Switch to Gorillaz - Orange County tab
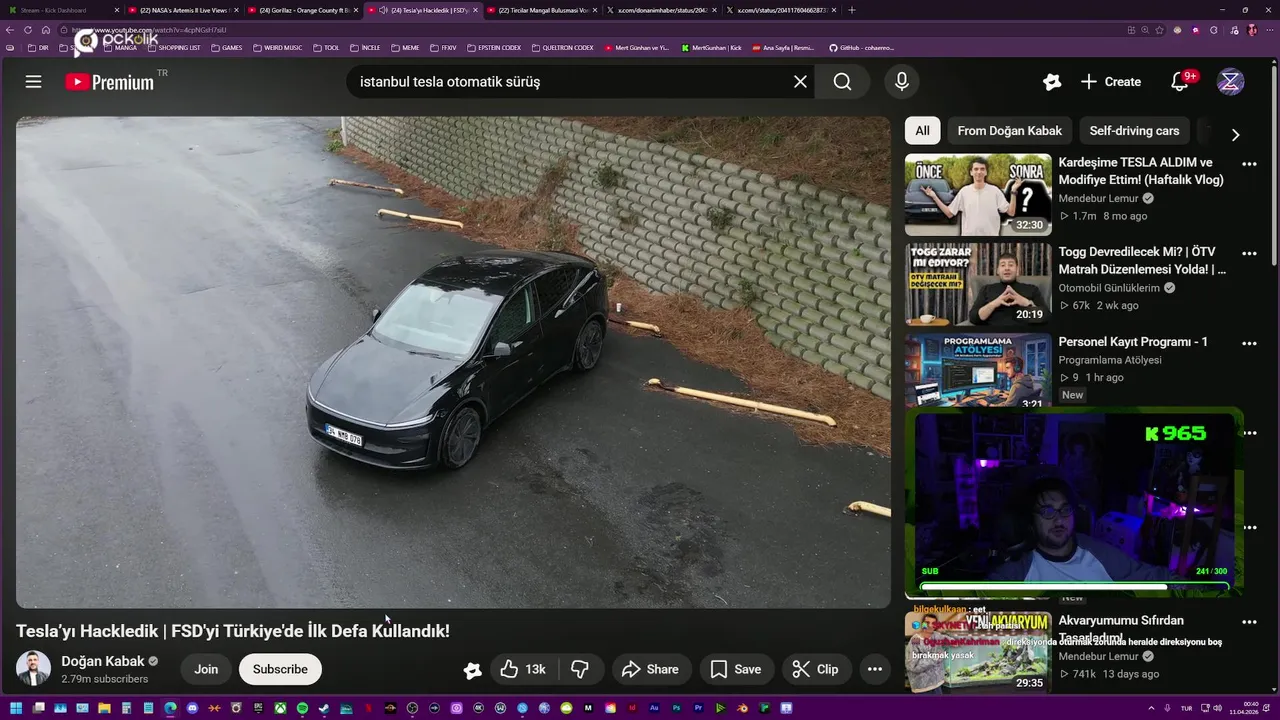Image resolution: width=1280 pixels, height=720 pixels. (x=302, y=10)
